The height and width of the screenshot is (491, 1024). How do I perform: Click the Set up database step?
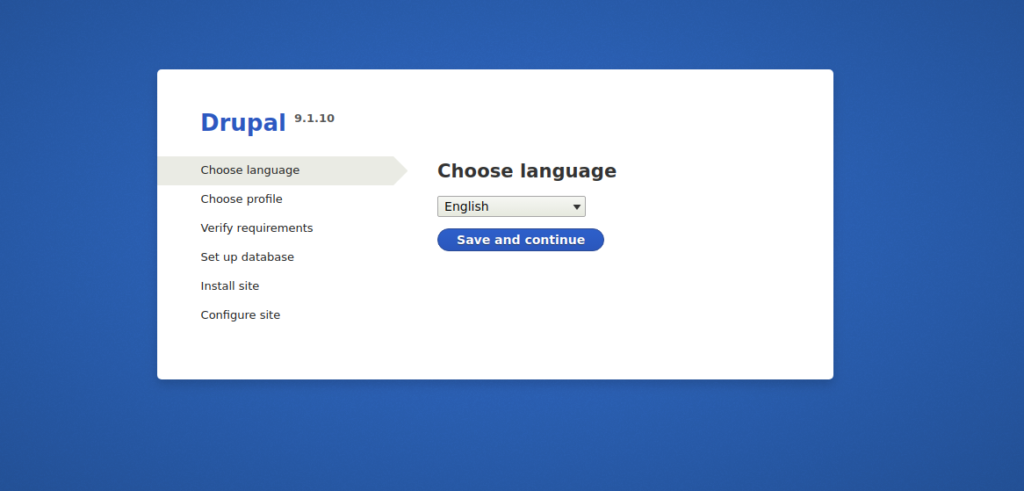(x=248, y=257)
